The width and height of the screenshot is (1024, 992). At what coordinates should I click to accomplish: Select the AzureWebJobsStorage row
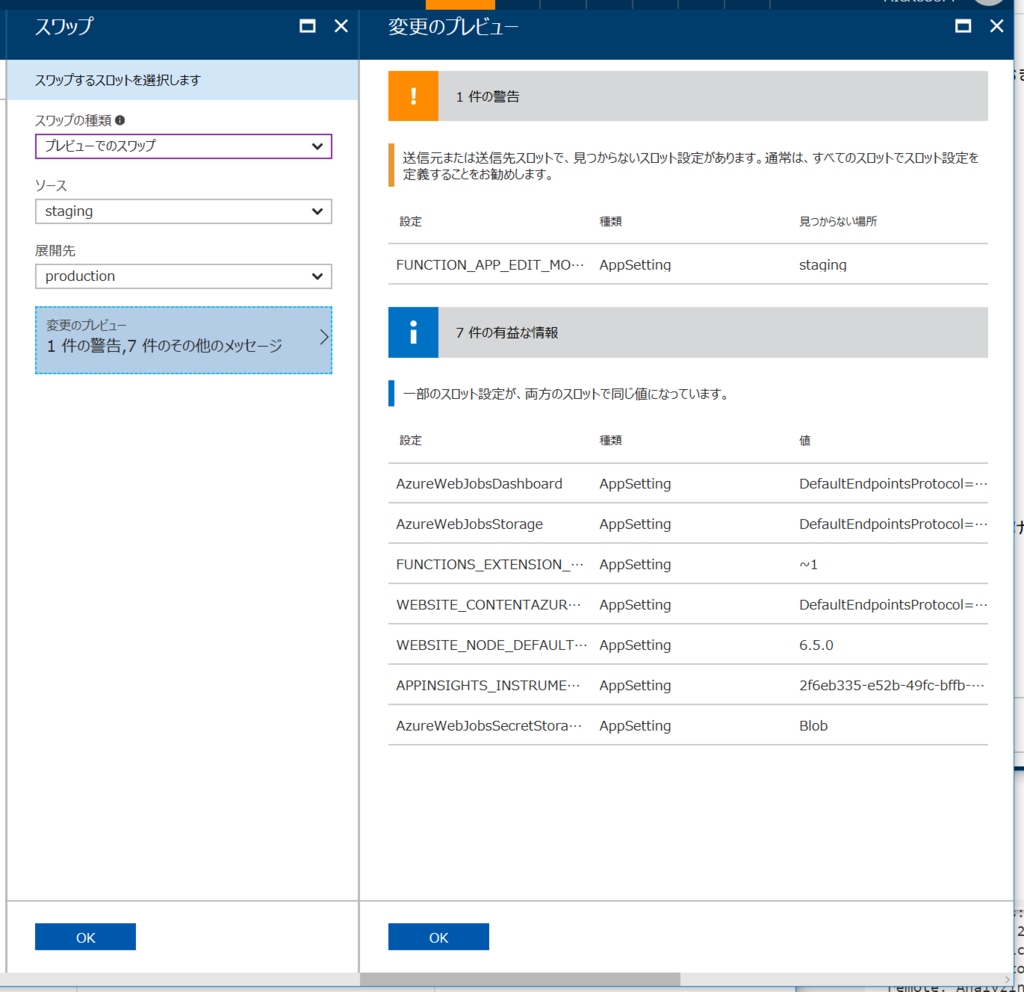pyautogui.click(x=688, y=524)
